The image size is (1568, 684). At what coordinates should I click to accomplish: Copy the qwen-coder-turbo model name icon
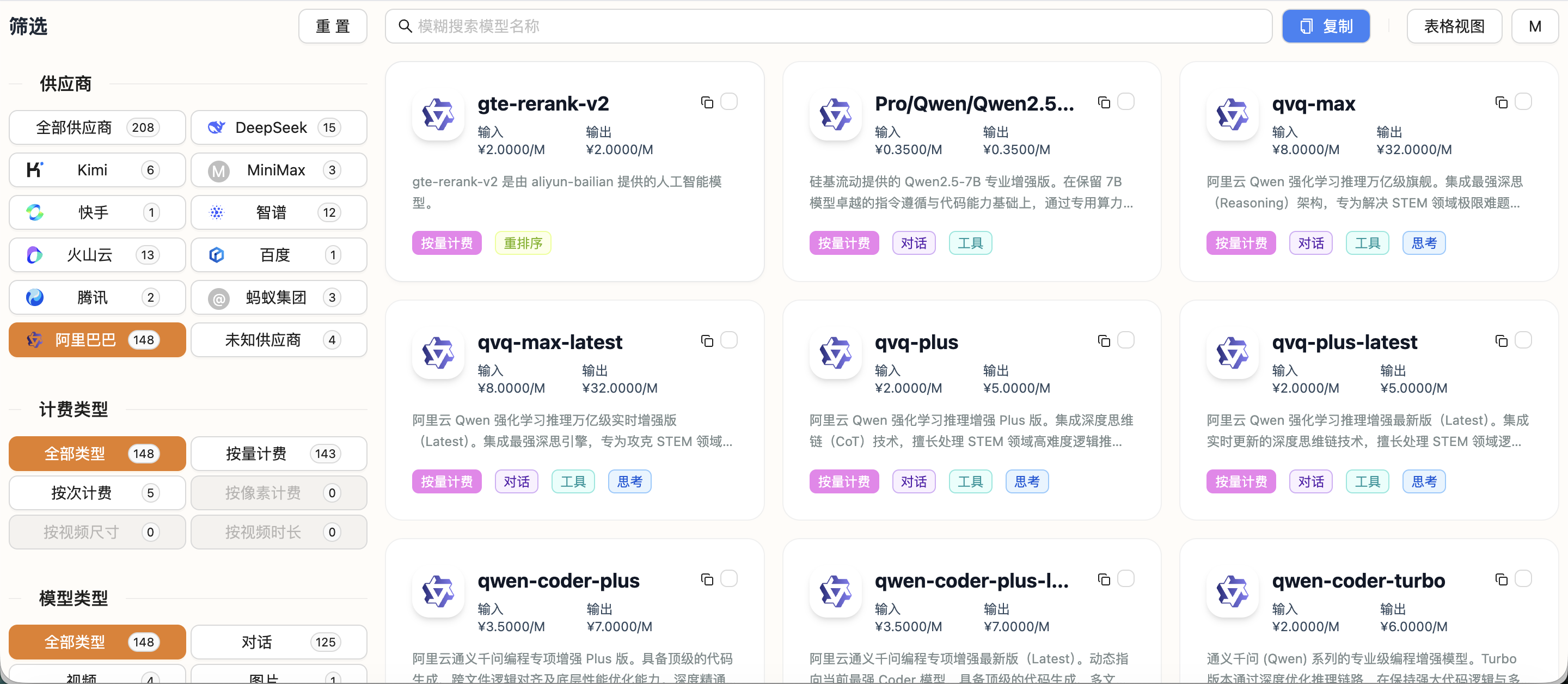tap(1501, 579)
